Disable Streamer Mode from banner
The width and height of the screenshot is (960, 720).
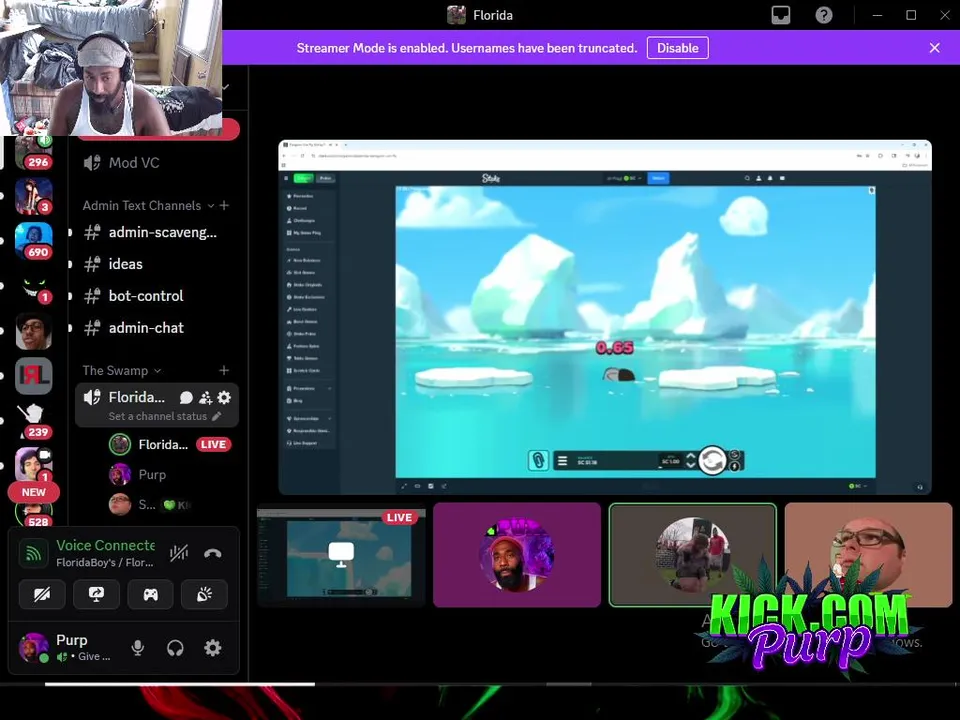click(677, 48)
